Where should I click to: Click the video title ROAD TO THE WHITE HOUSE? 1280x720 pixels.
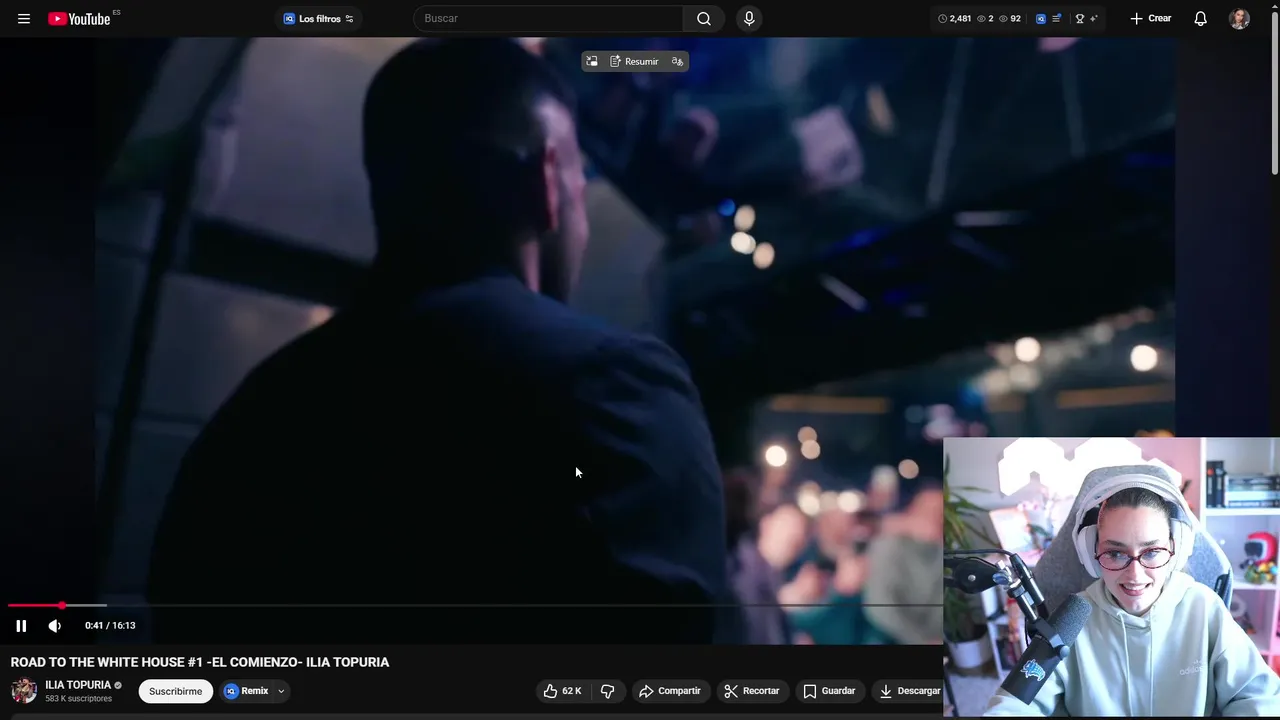[200, 662]
